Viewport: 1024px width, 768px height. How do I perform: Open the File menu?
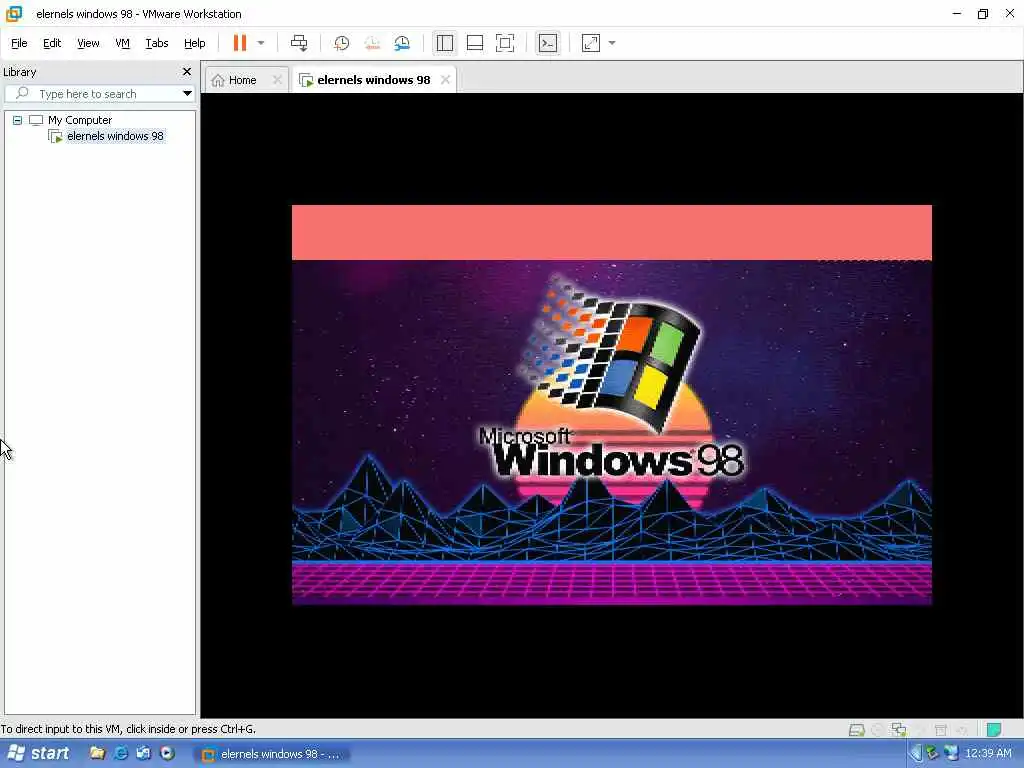(x=19, y=43)
